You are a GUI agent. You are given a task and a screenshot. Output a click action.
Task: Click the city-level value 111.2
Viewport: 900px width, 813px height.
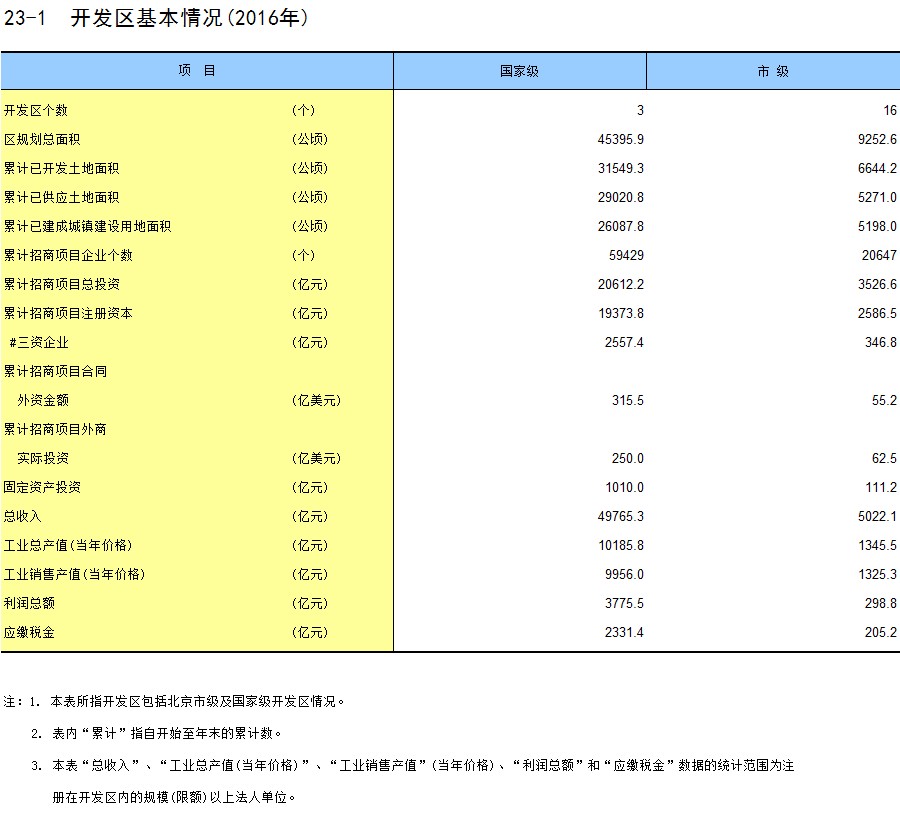[880, 487]
